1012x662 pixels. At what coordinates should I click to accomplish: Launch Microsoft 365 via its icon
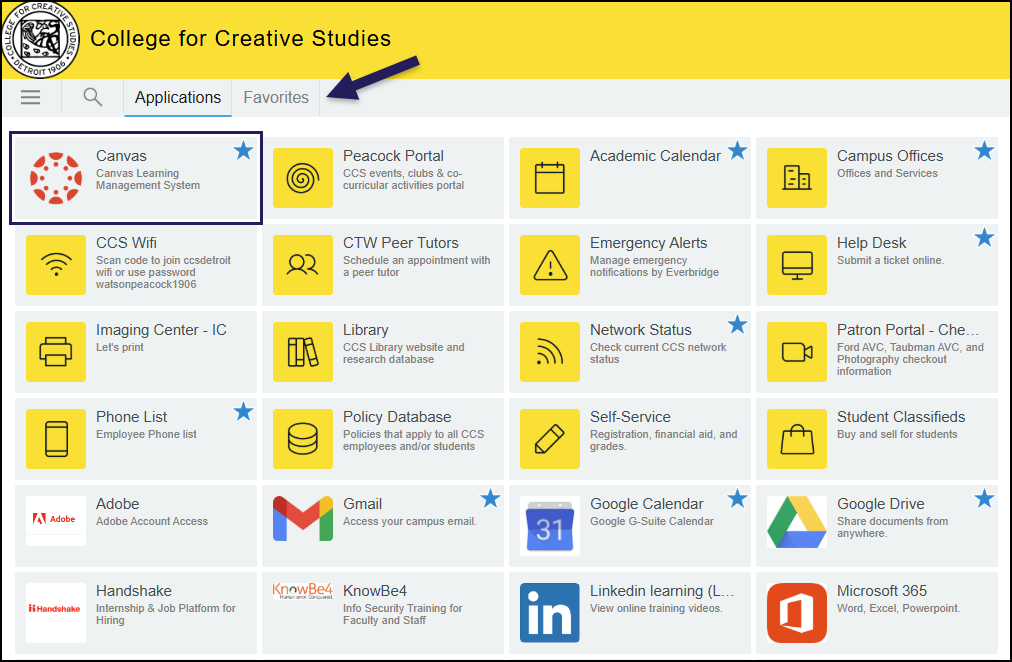795,612
